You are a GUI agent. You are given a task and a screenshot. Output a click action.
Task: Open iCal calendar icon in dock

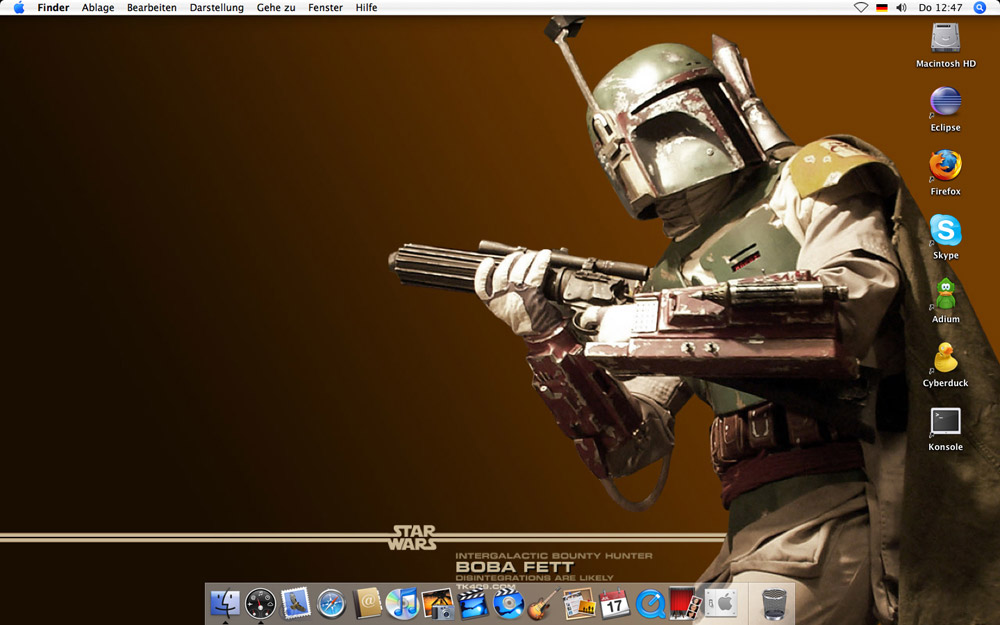pos(614,603)
